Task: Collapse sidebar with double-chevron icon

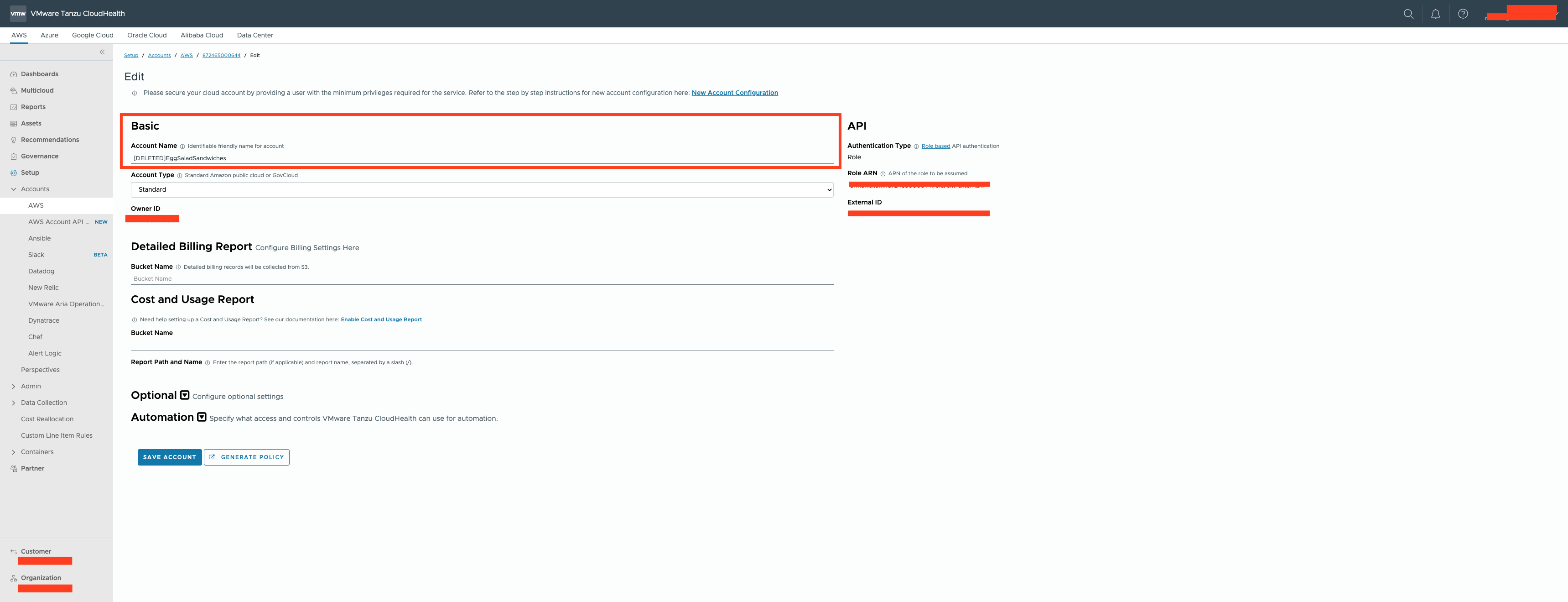Action: click(102, 52)
